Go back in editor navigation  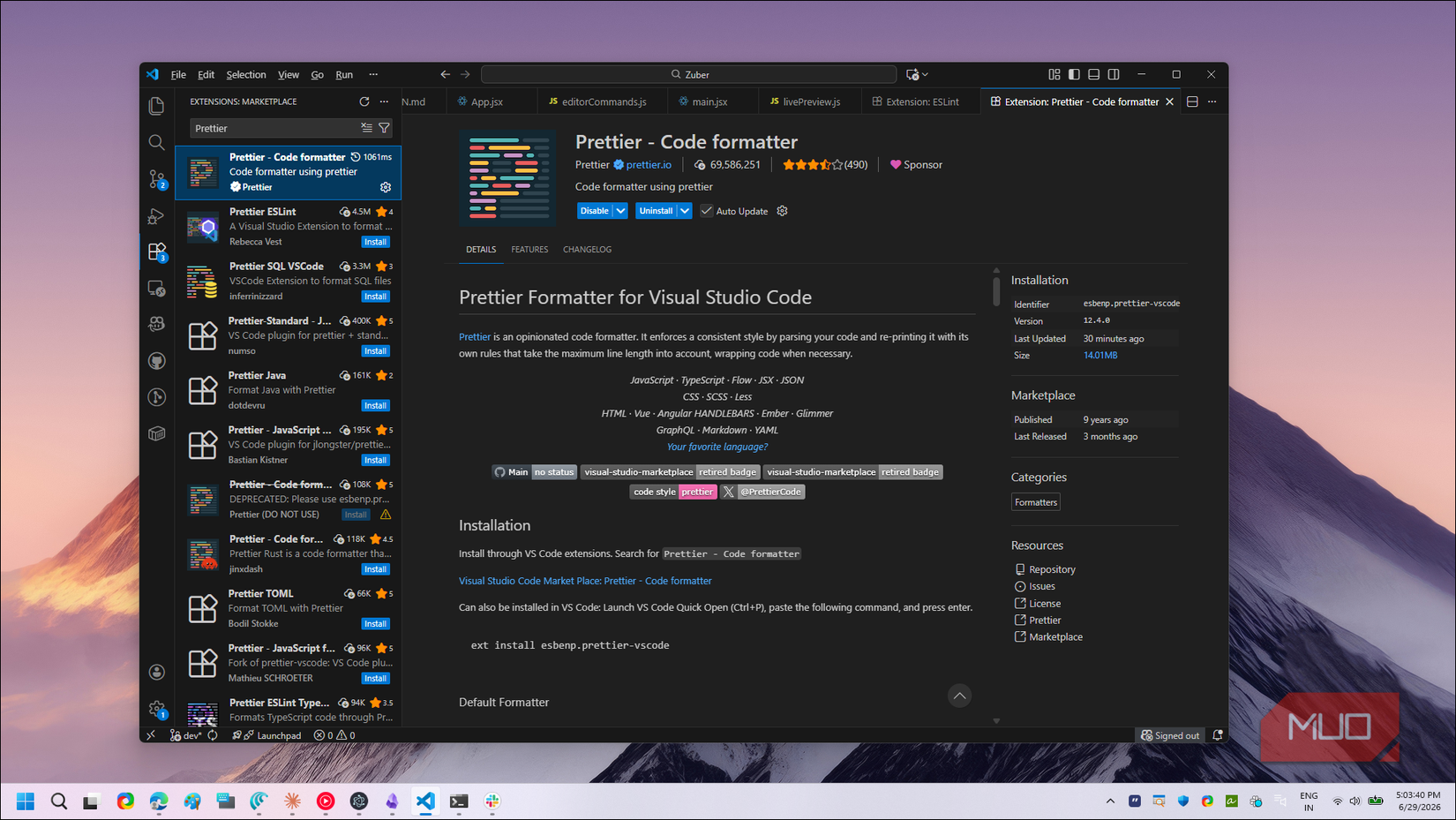point(446,74)
